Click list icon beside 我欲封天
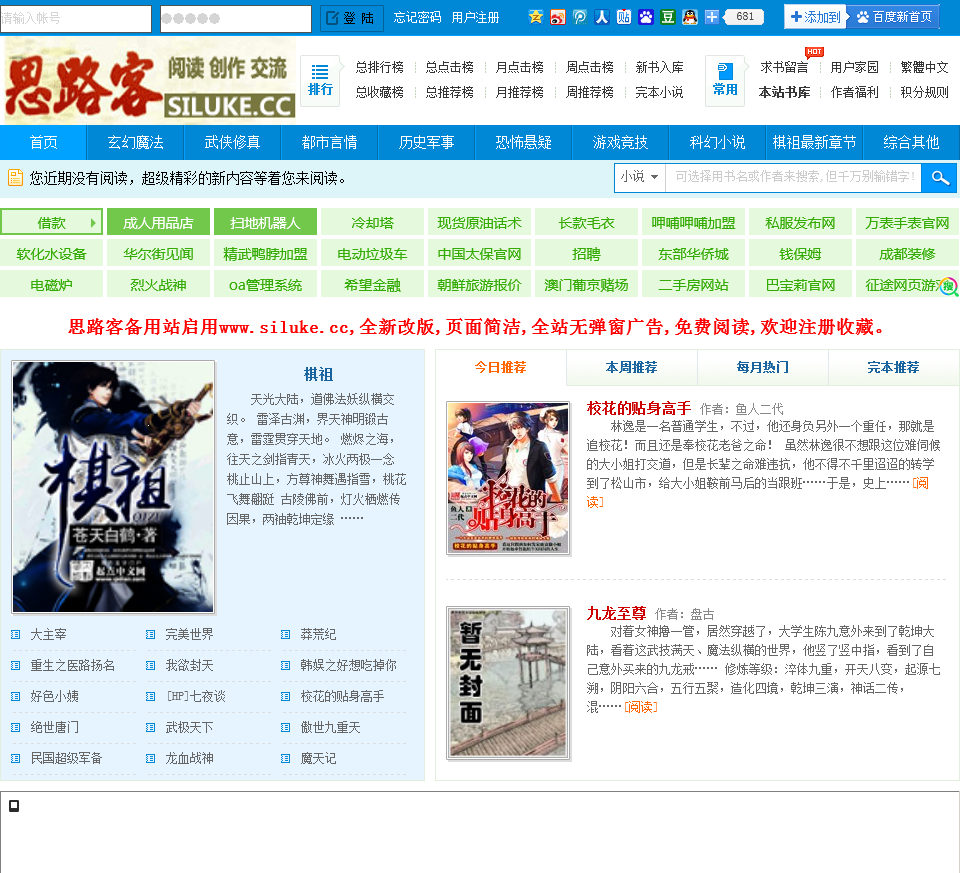Screen dimensions: 960x873 click(151, 665)
